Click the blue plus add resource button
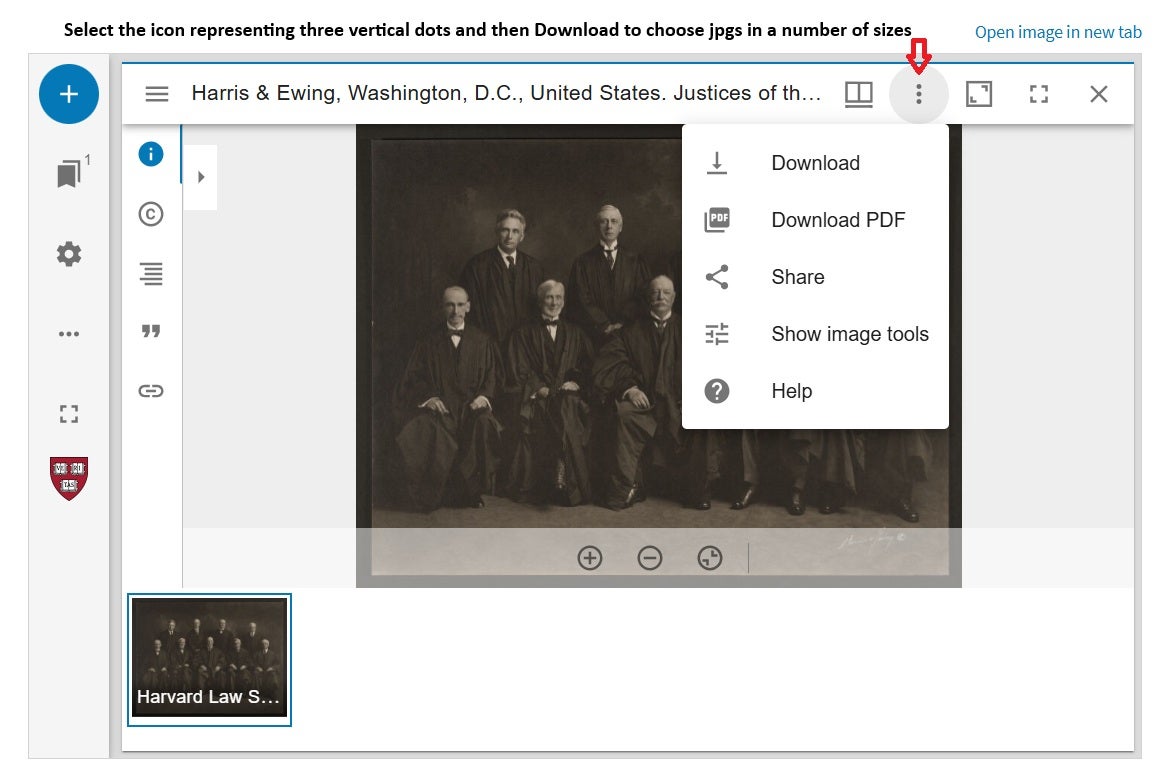 pyautogui.click(x=69, y=94)
